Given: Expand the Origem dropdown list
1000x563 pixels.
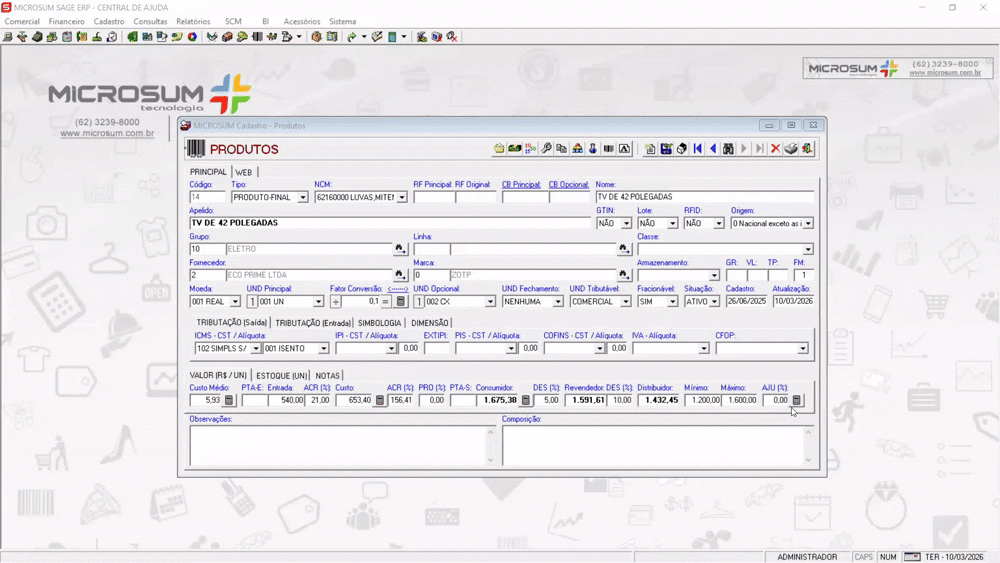Looking at the screenshot, I should click(808, 224).
